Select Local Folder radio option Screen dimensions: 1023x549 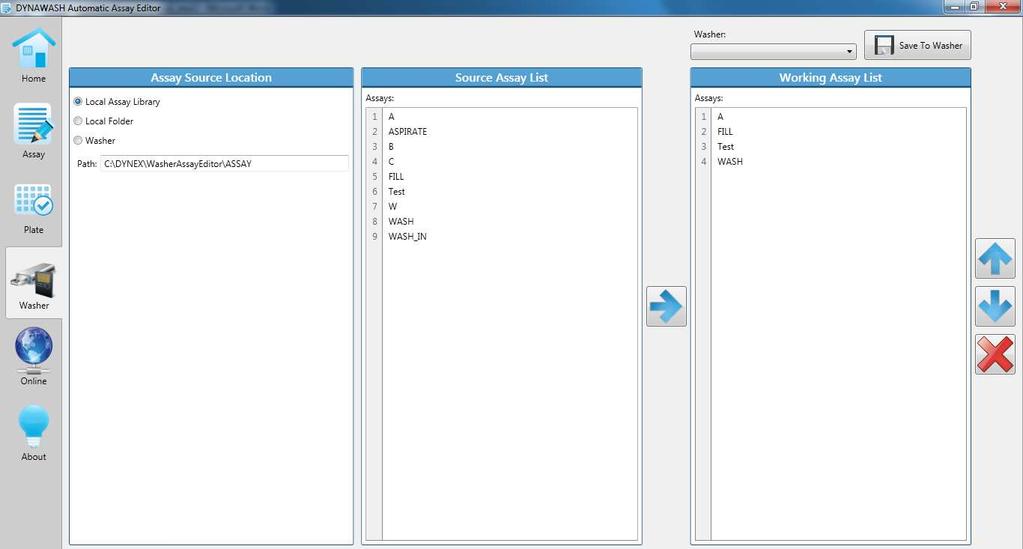click(x=104, y=121)
